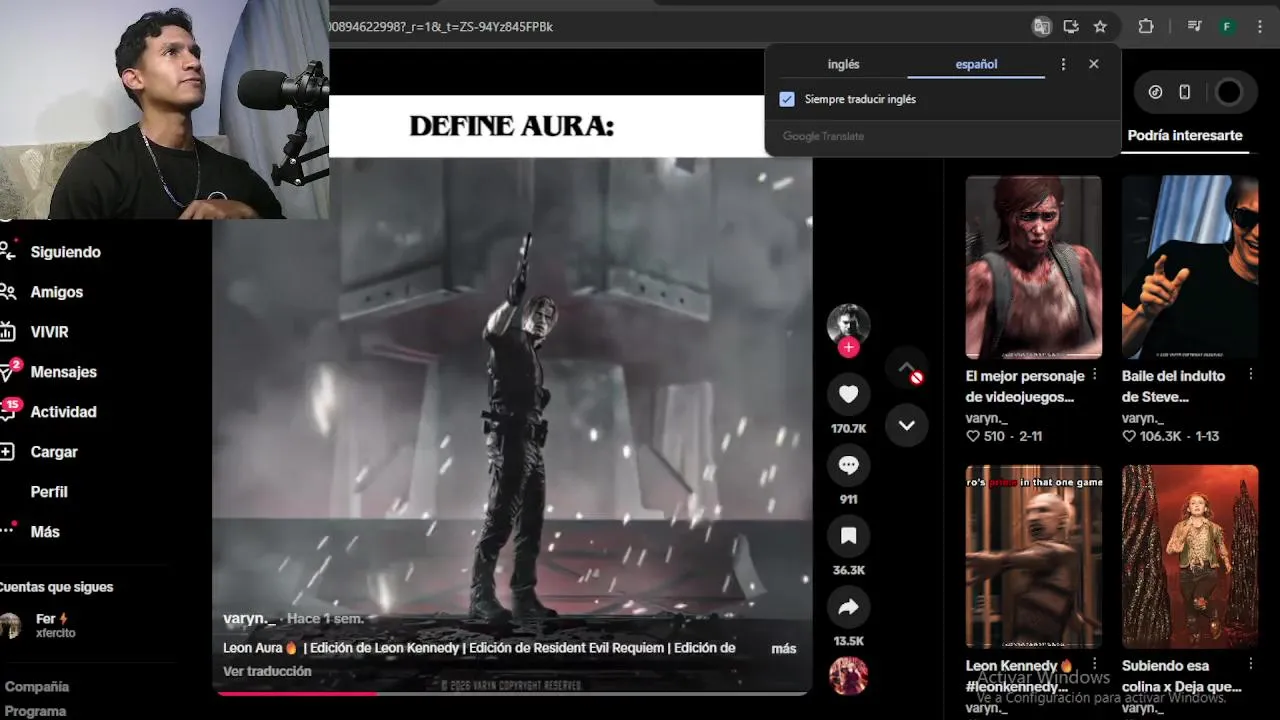
Task: Click the phone app icon at top right
Action: [x=1184, y=92]
